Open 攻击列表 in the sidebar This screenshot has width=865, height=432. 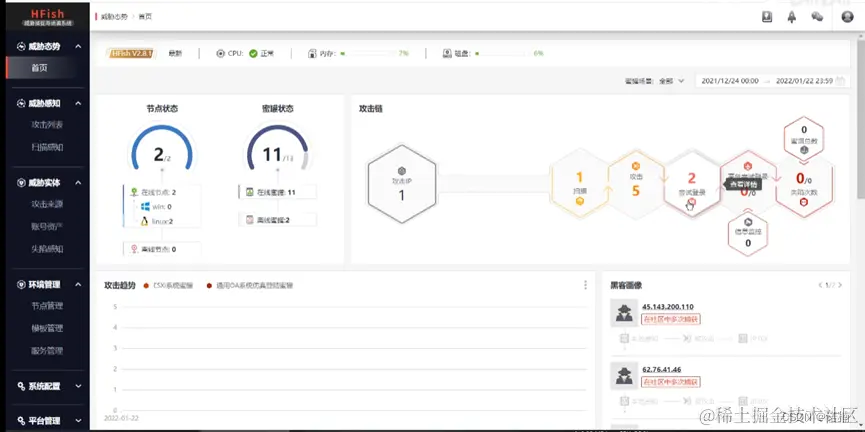tap(47, 125)
